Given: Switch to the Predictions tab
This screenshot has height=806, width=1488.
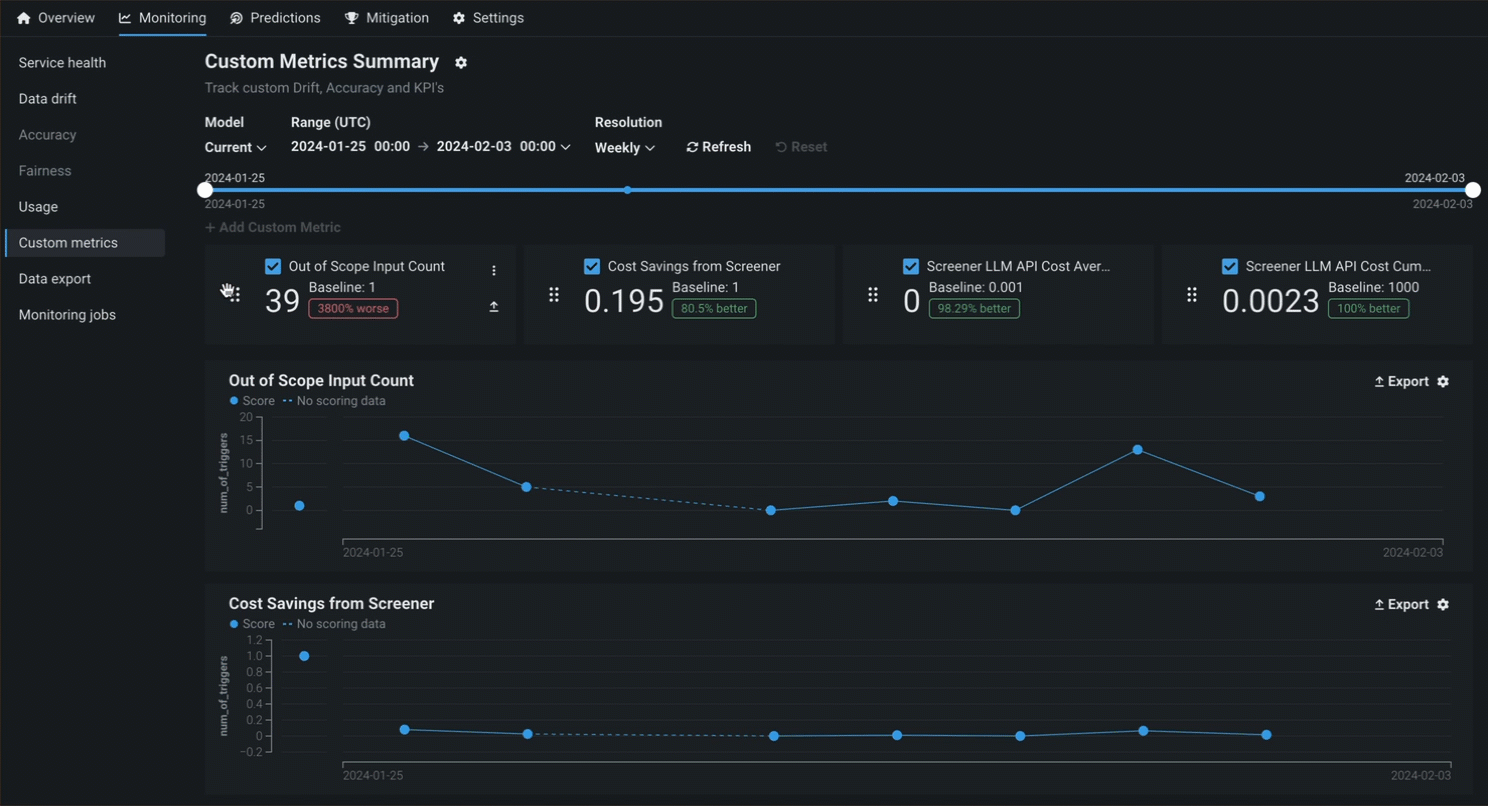Looking at the screenshot, I should (275, 18).
